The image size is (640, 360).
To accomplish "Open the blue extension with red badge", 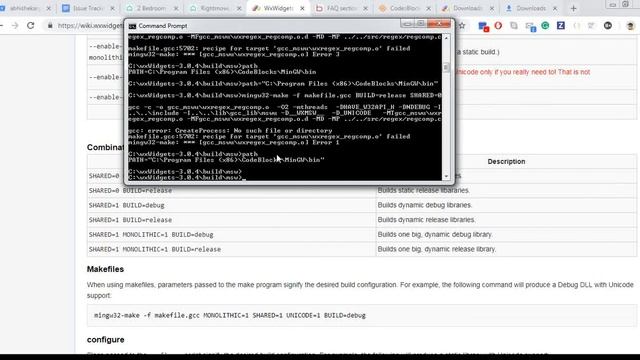I will (x=483, y=26).
